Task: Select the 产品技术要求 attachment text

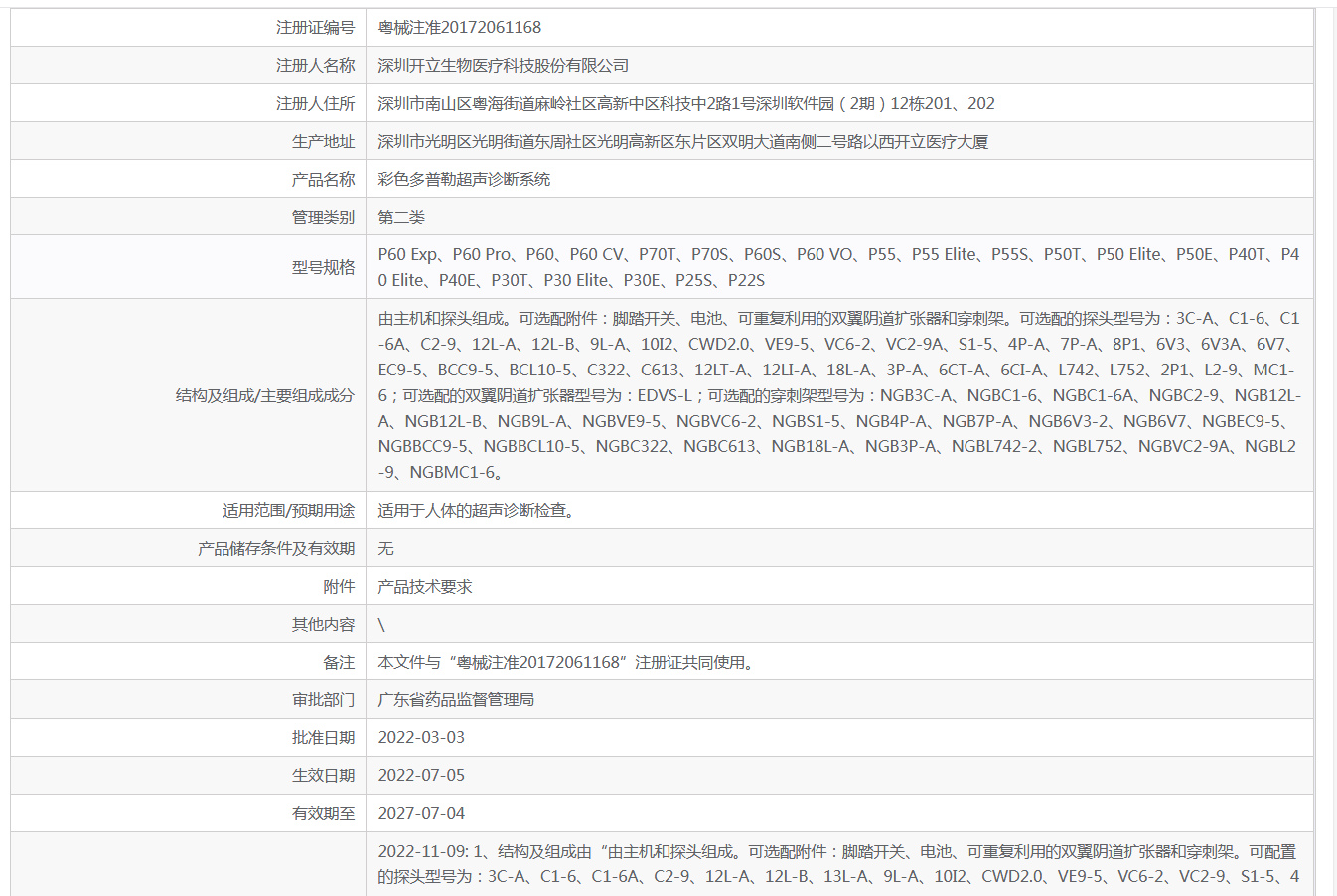Action: click(425, 586)
